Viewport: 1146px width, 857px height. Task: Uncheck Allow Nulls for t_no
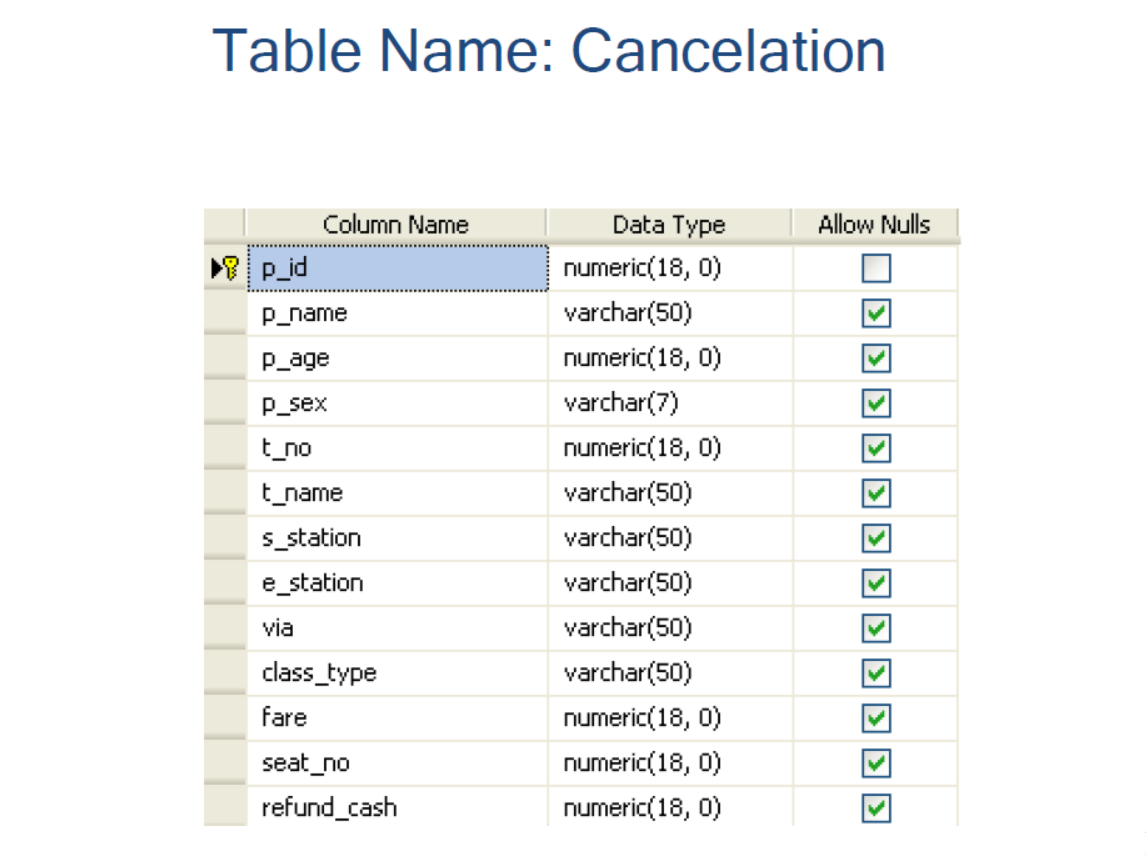tap(875, 448)
